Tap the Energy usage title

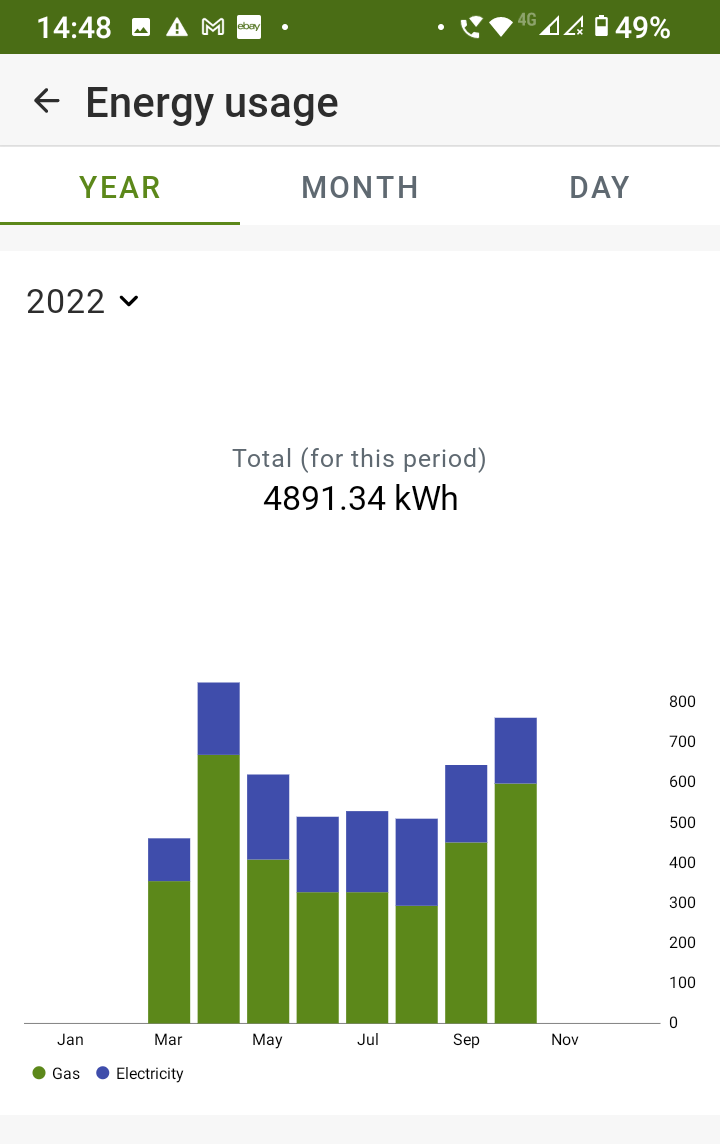(212, 102)
